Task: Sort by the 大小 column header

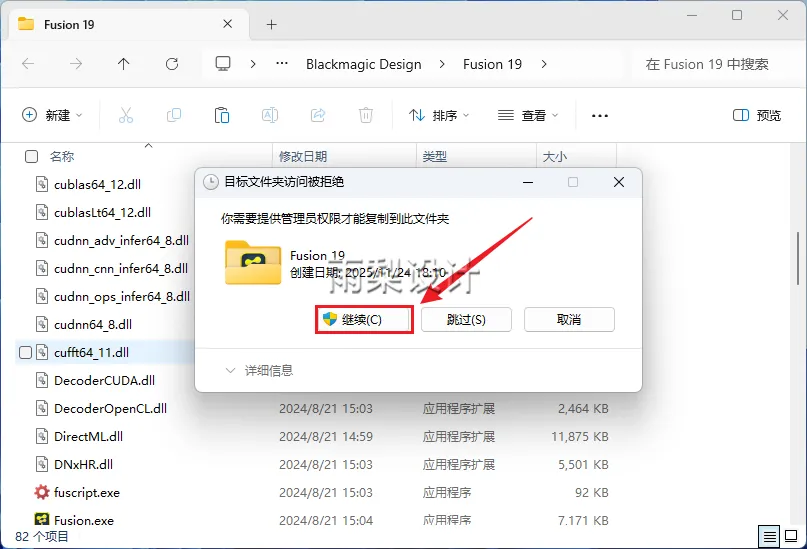Action: pyautogui.click(x=555, y=156)
